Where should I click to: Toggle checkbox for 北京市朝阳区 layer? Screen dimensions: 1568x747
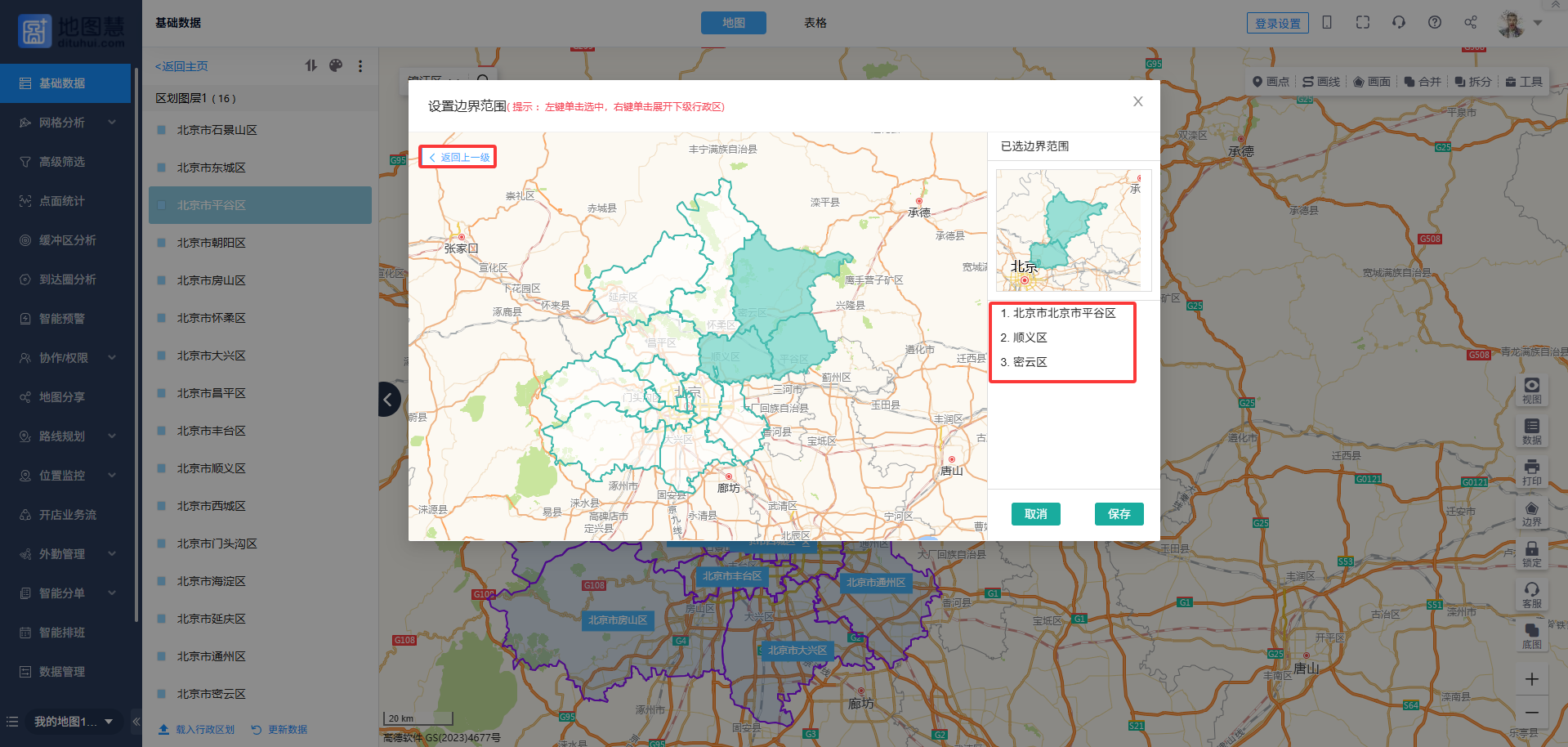click(162, 243)
